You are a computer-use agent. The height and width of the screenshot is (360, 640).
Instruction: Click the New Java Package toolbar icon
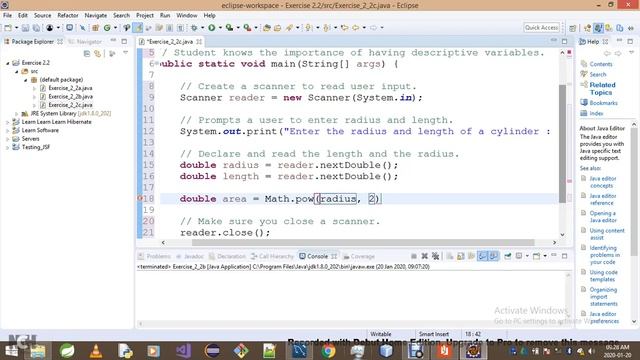tap(96, 28)
